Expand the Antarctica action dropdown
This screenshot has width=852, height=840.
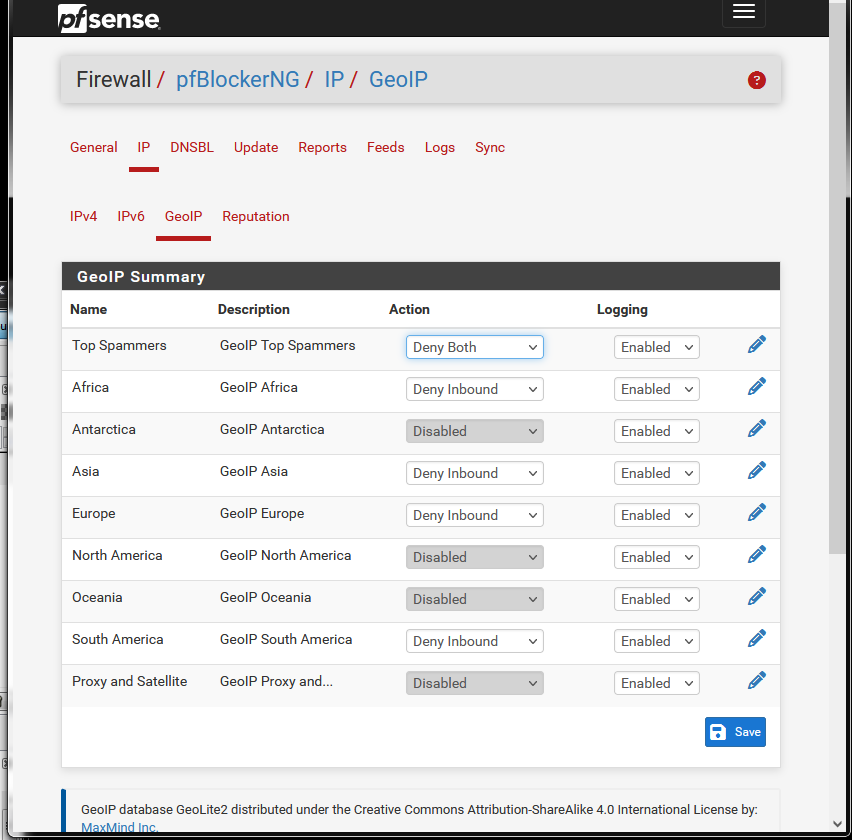pyautogui.click(x=474, y=431)
